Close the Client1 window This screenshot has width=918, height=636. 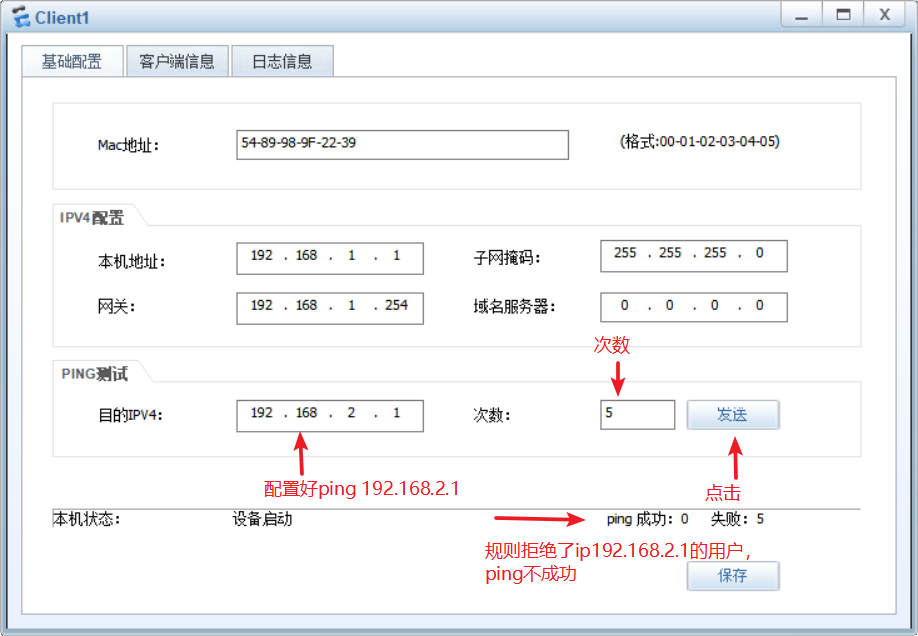coord(885,15)
